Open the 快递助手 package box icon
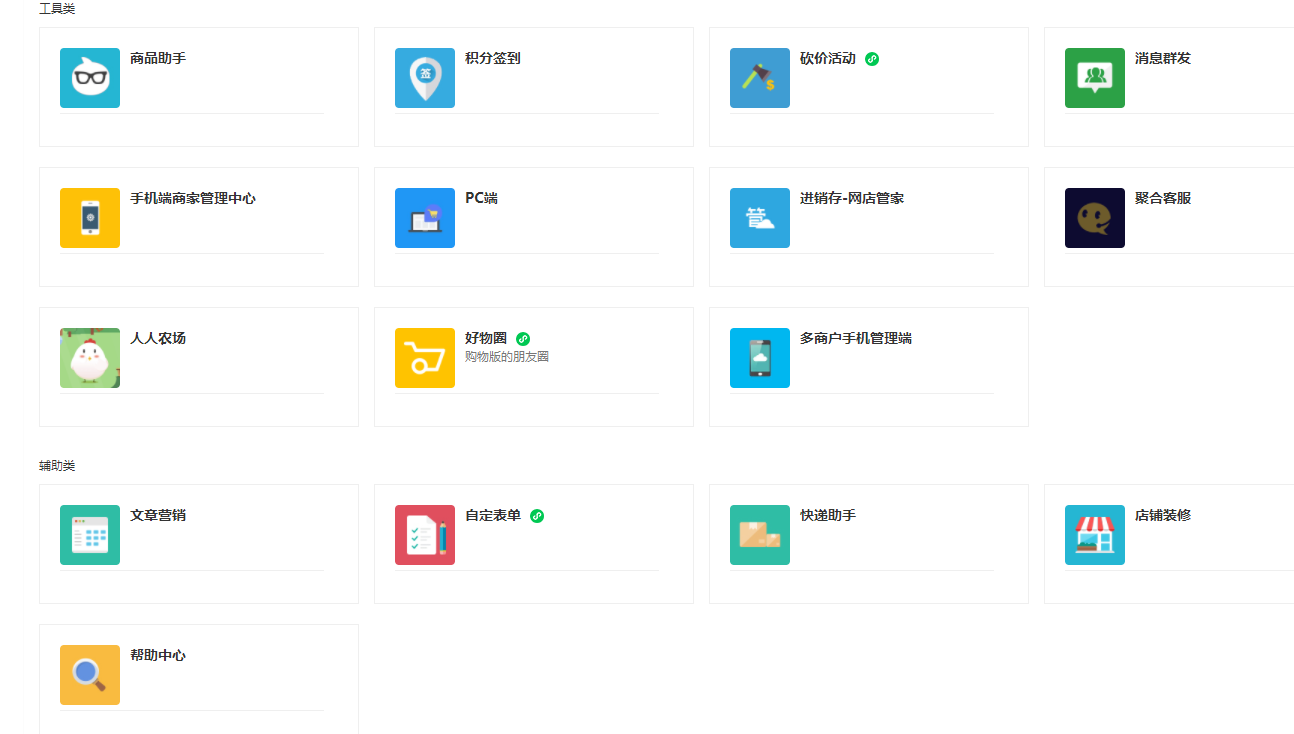Viewport: 1294px width, 734px height. tap(760, 535)
